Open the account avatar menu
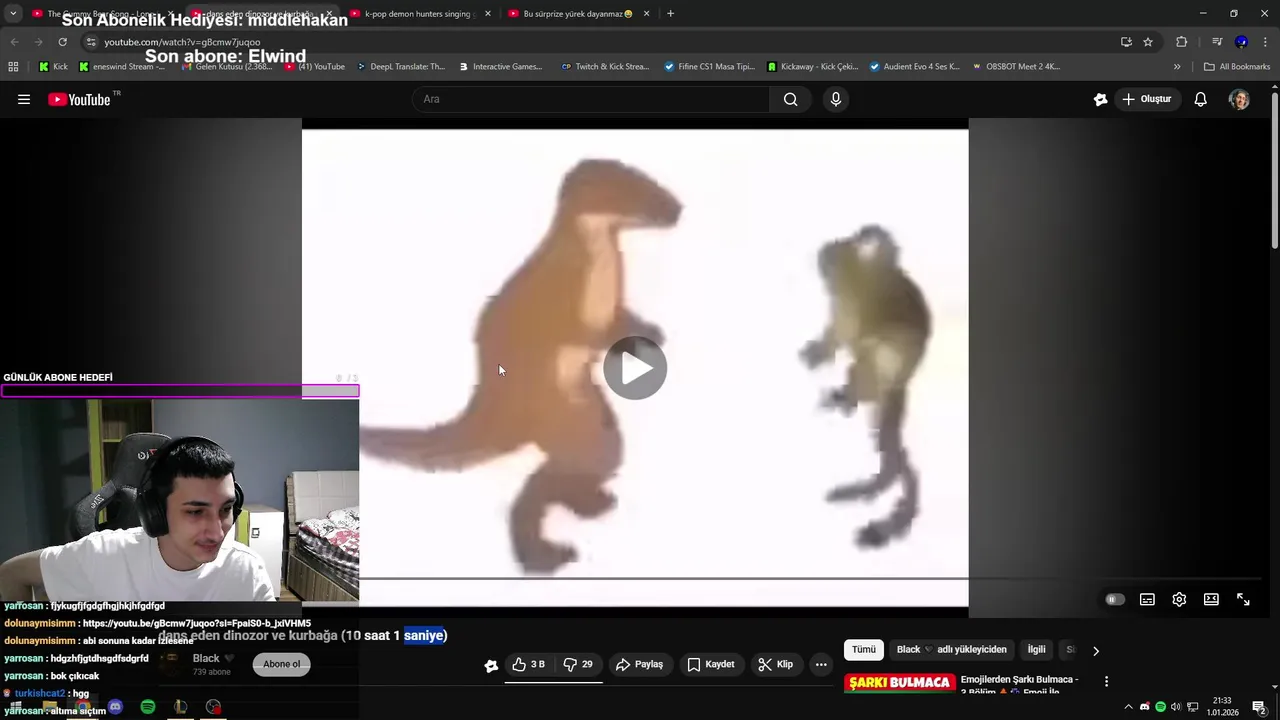The height and width of the screenshot is (720, 1280). tap(1239, 99)
